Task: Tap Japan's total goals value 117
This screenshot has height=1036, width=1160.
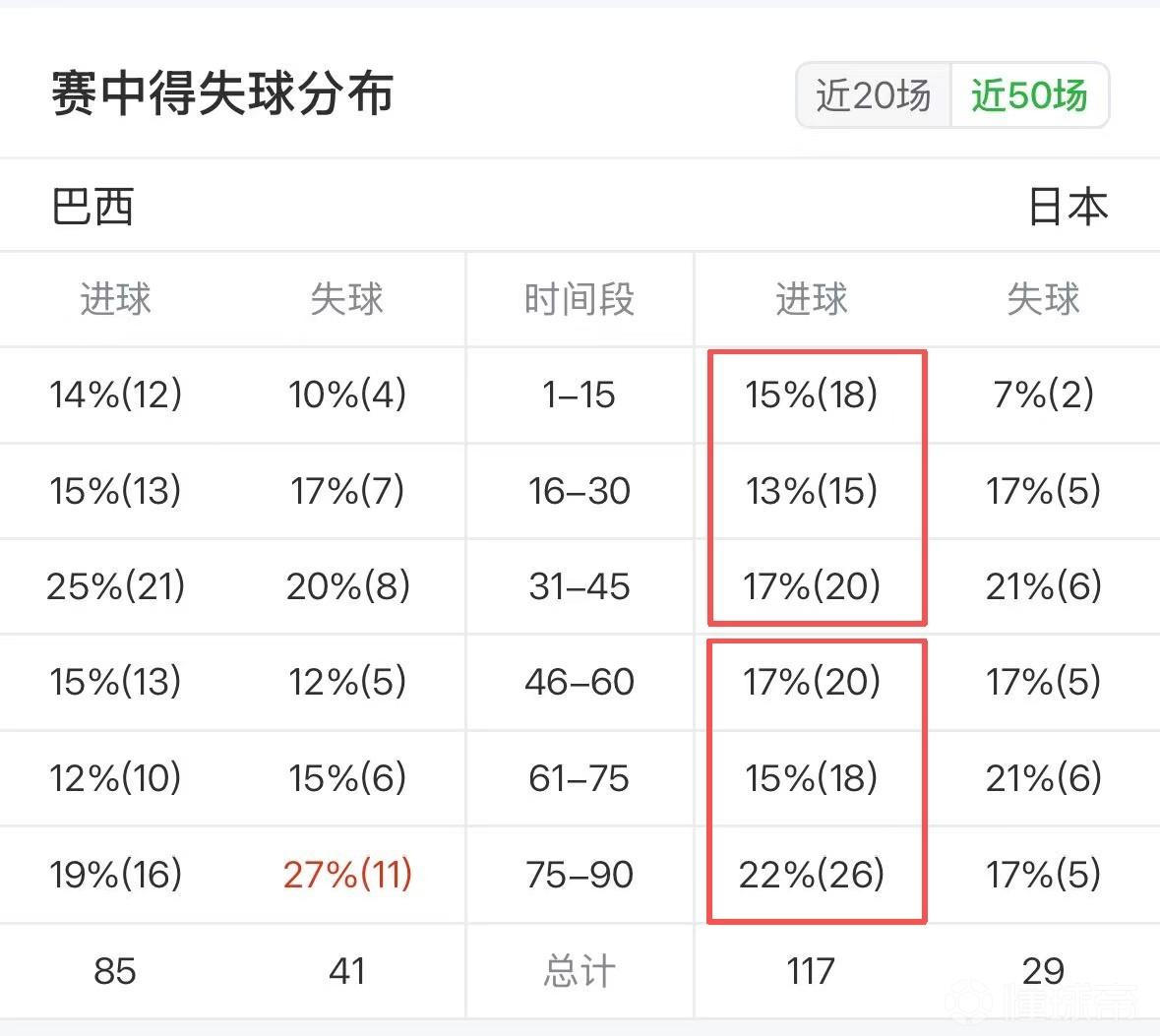Action: tap(812, 971)
